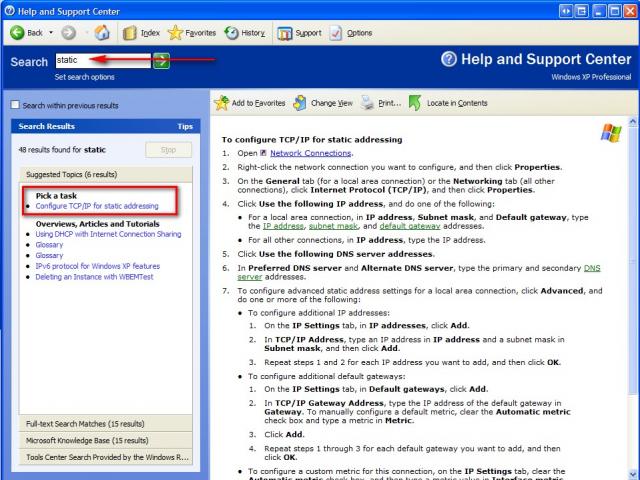Click the green Back arrow icon
The height and width of the screenshot is (480, 640).
coord(17,33)
